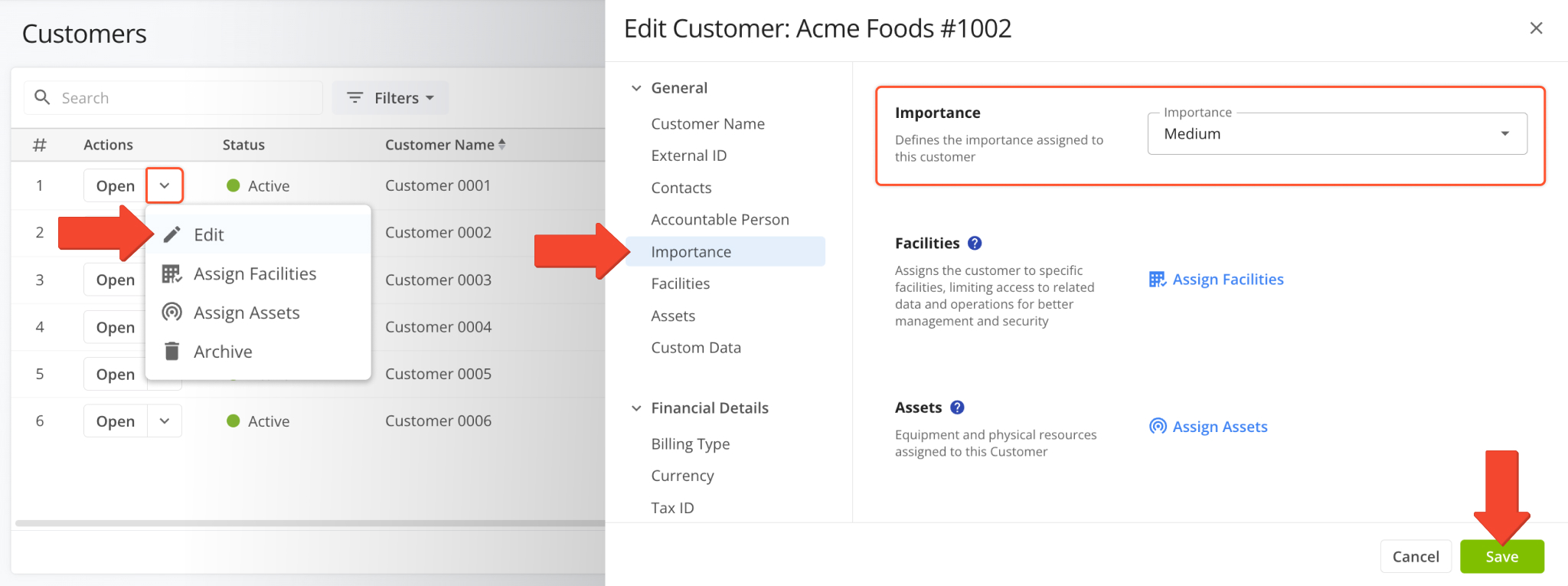The width and height of the screenshot is (1568, 586).
Task: Choose Edit from the actions menu
Action: click(x=258, y=234)
